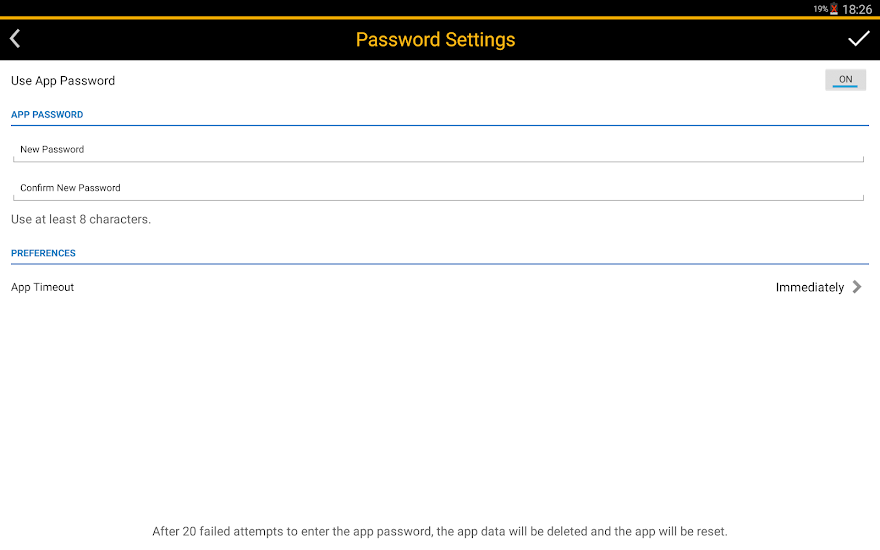Tap the Use App Password label row
The width and height of the screenshot is (880, 550).
click(x=440, y=80)
